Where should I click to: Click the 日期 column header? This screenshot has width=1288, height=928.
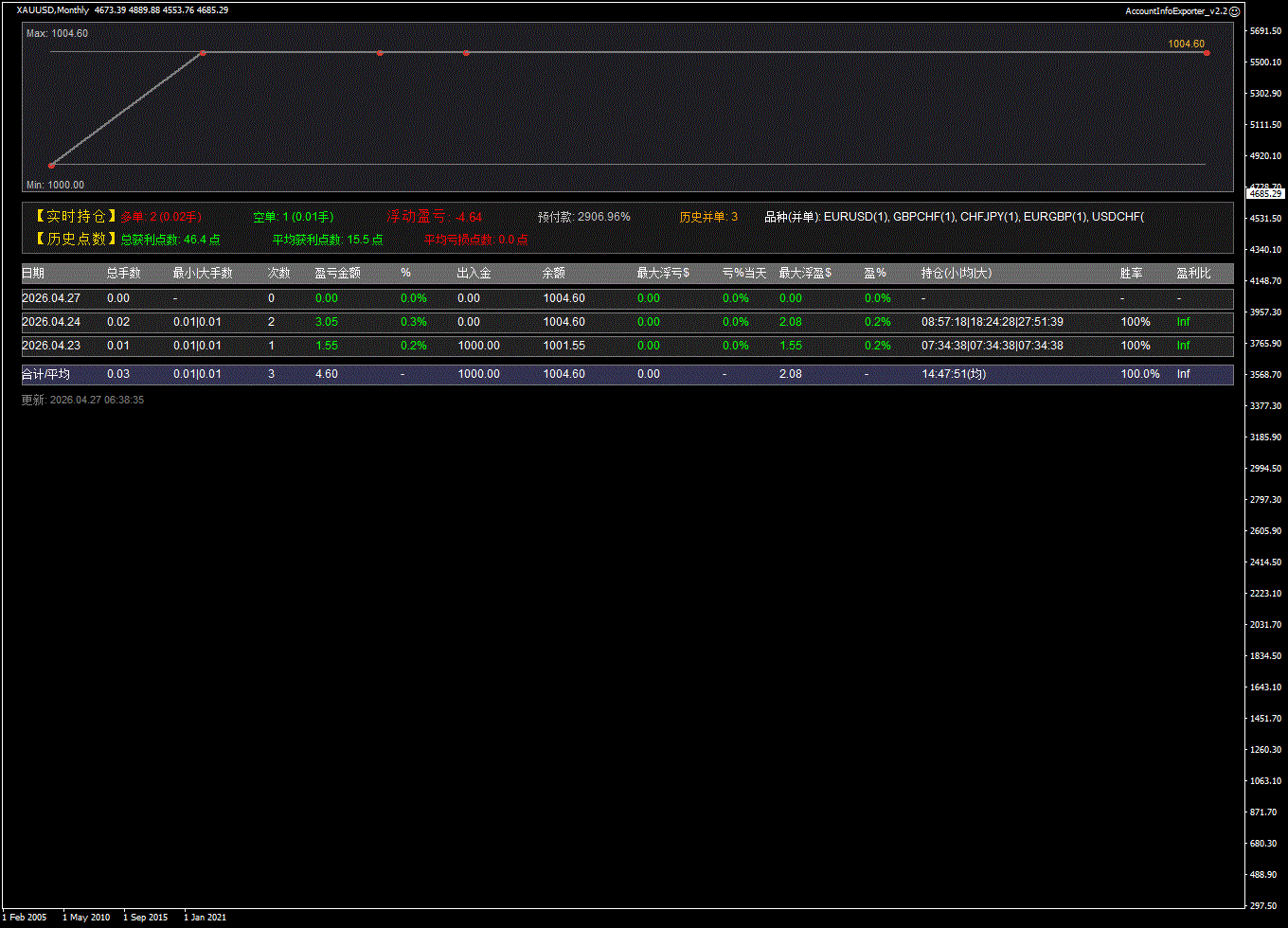click(33, 273)
